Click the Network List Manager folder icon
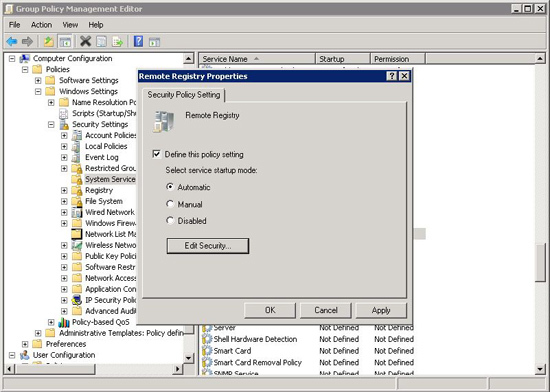The height and width of the screenshot is (392, 550). click(x=77, y=234)
